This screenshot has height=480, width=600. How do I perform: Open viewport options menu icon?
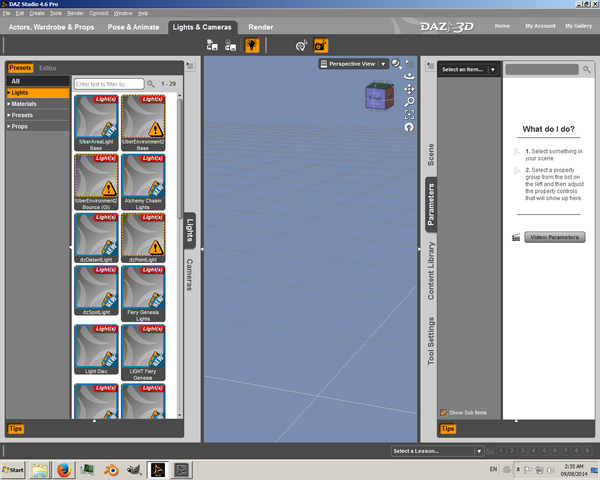click(x=410, y=63)
